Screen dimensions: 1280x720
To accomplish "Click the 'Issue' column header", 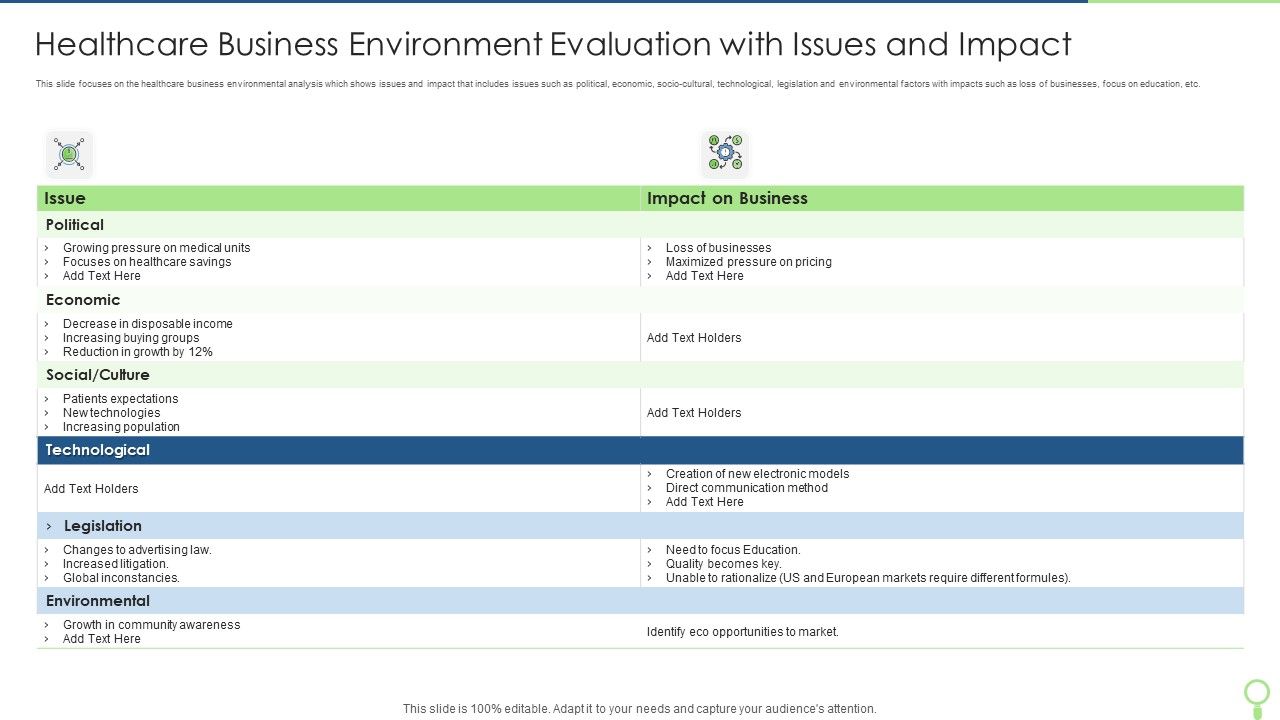I will point(339,198).
